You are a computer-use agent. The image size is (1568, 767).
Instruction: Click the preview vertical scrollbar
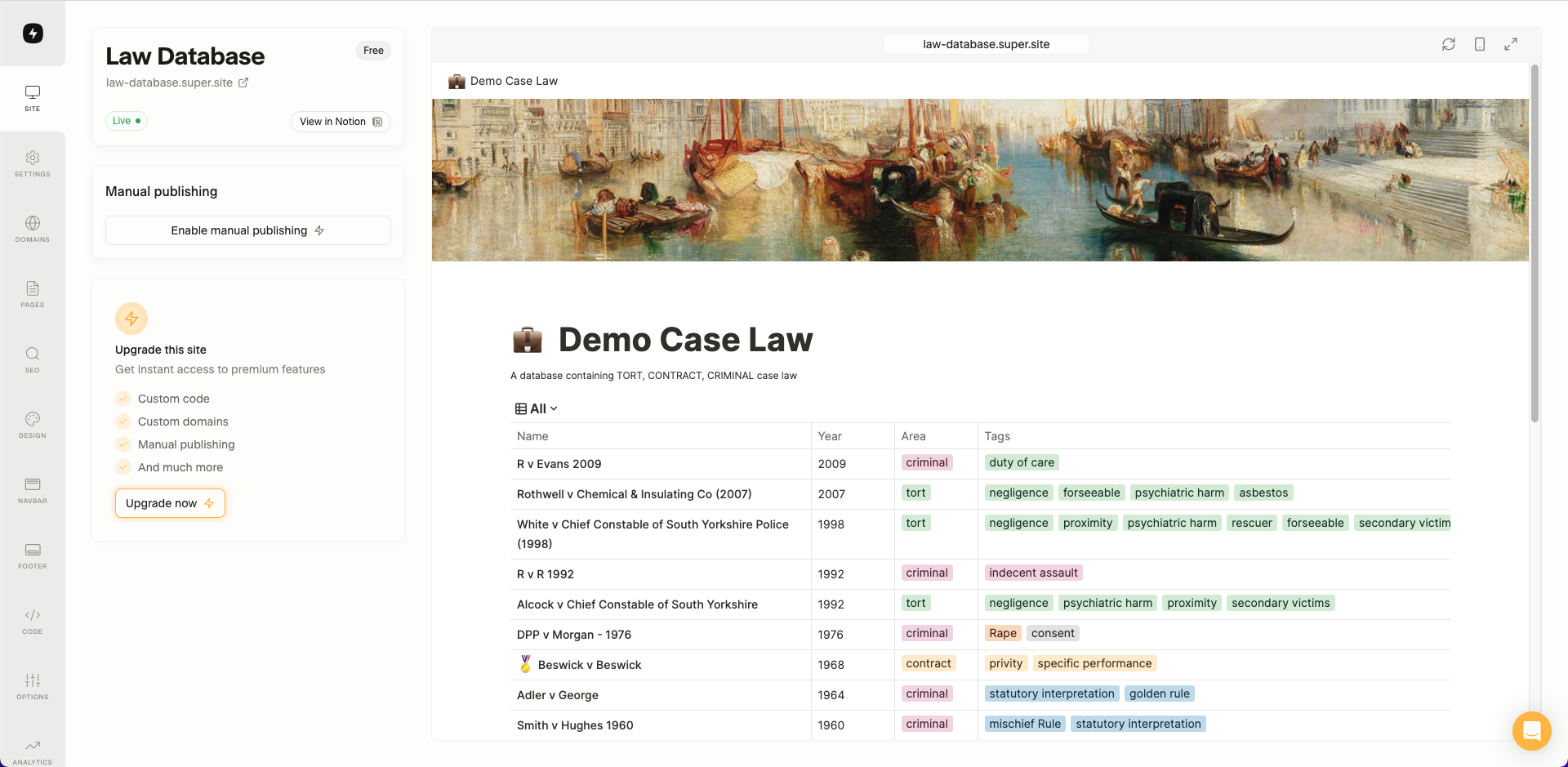point(1535,243)
